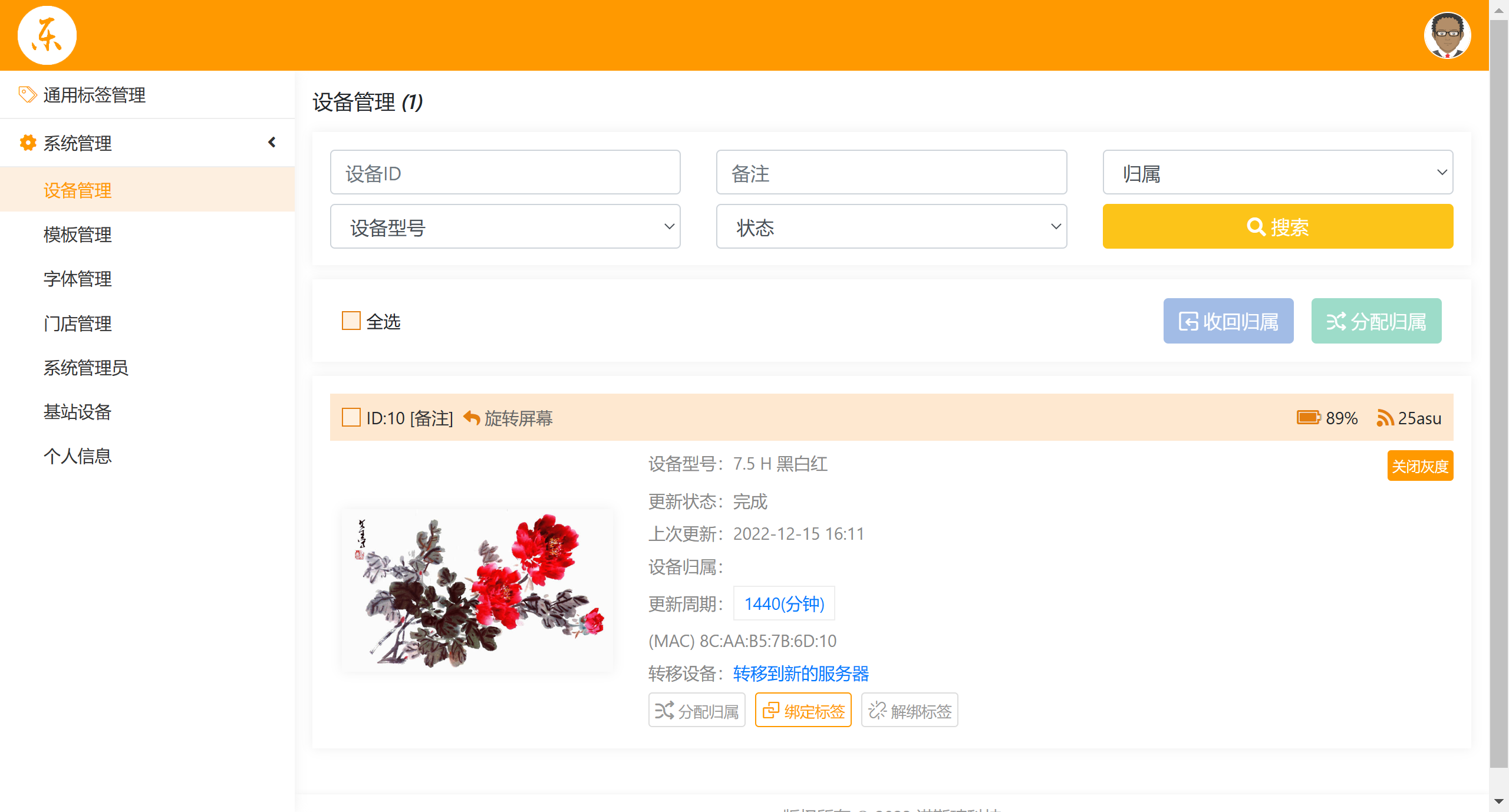This screenshot has width=1509, height=812.
Task: Open the 归属 dropdown
Action: pos(1277,173)
